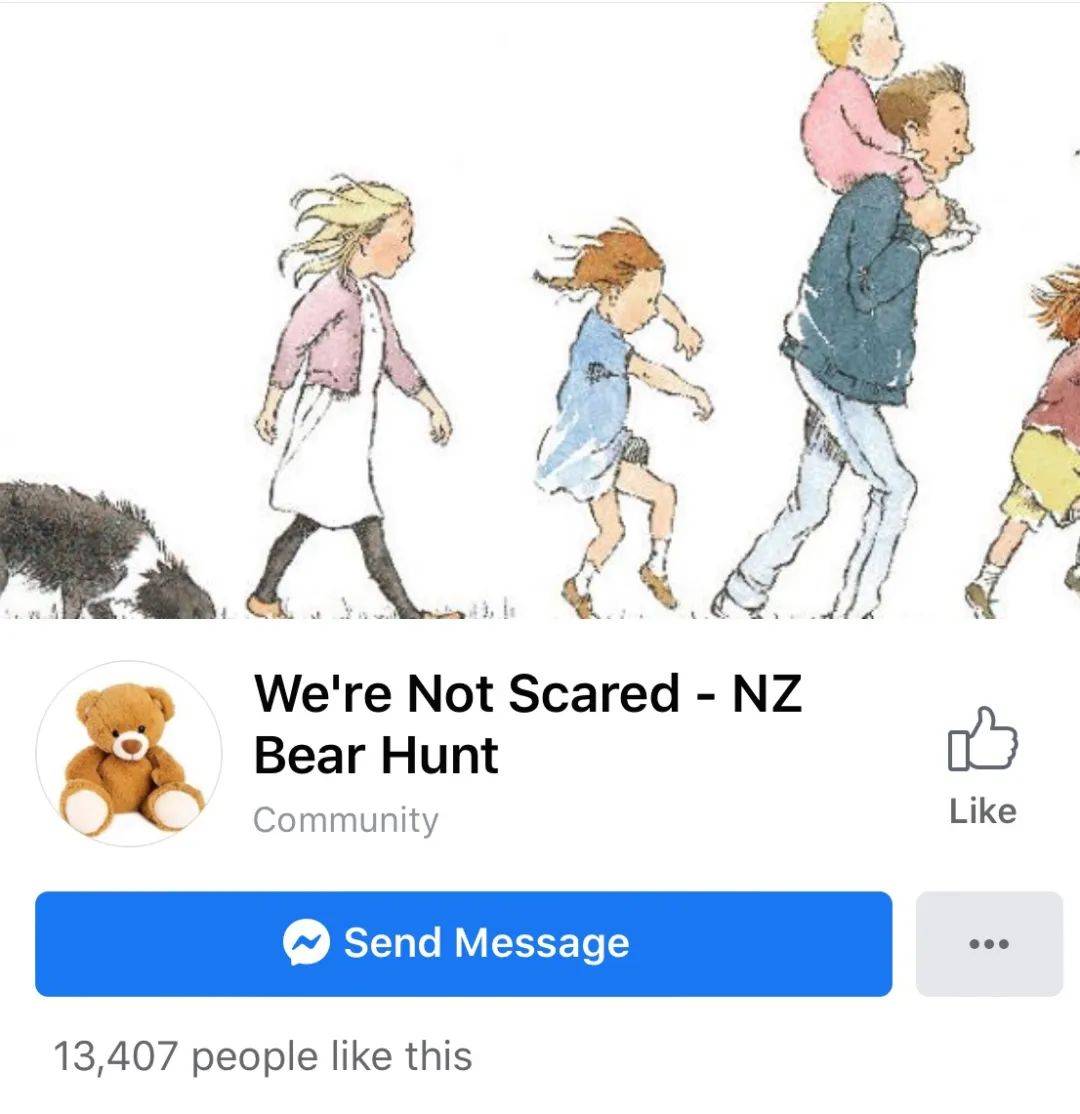Open the three-dots more options button

(989, 943)
